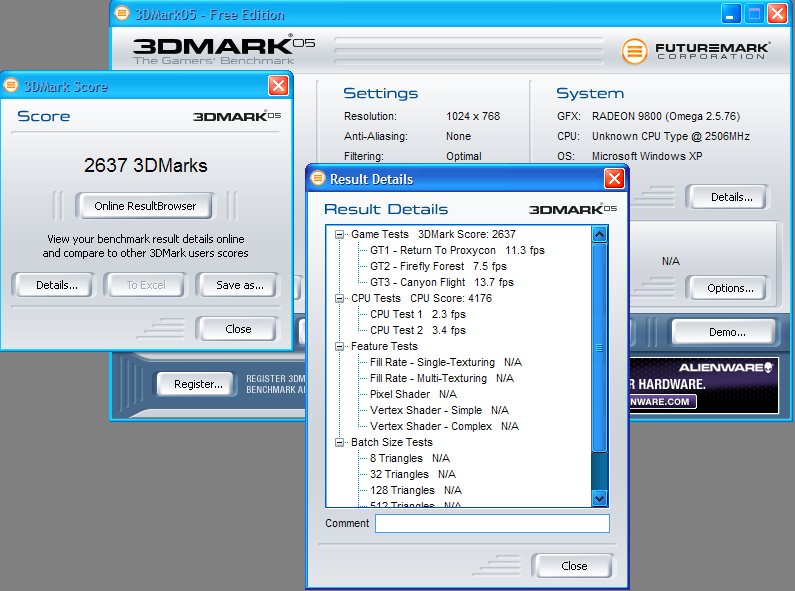
Task: Close the 3DMark Score dialog via Close button
Action: point(238,329)
